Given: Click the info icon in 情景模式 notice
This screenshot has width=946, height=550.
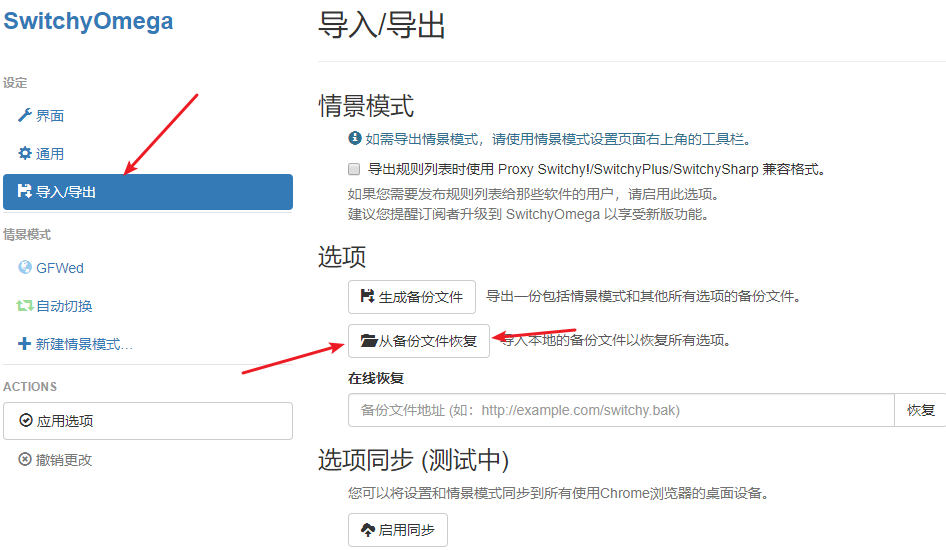Looking at the screenshot, I should tap(355, 138).
